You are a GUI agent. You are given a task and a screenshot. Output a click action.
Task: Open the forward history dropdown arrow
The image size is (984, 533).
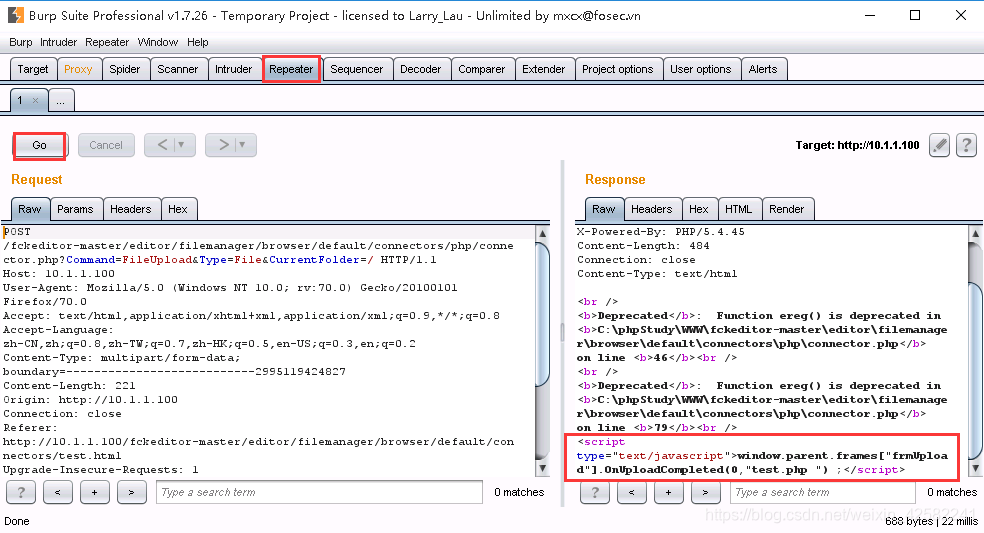coord(243,145)
